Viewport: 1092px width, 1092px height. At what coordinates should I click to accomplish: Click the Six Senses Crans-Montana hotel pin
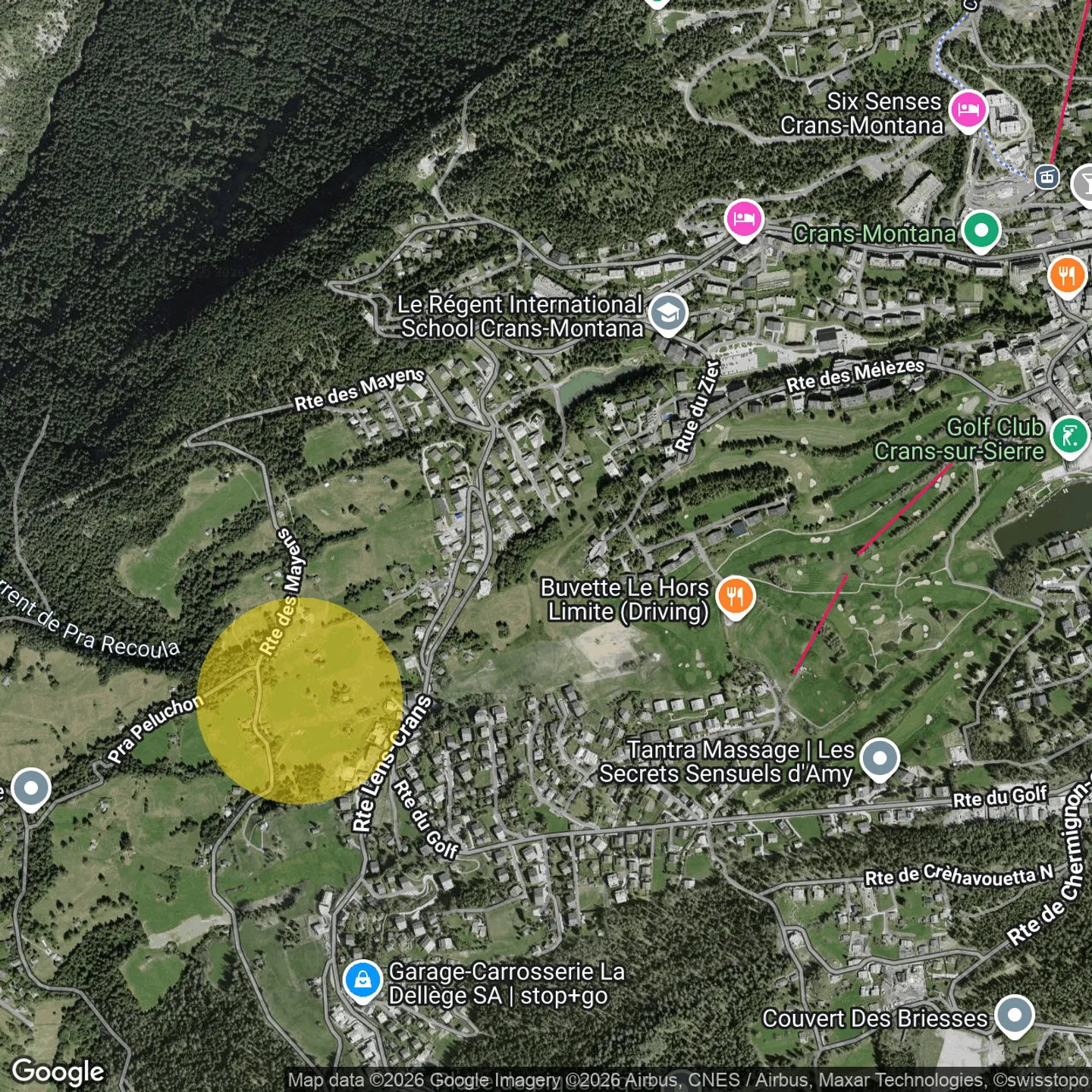968,111
